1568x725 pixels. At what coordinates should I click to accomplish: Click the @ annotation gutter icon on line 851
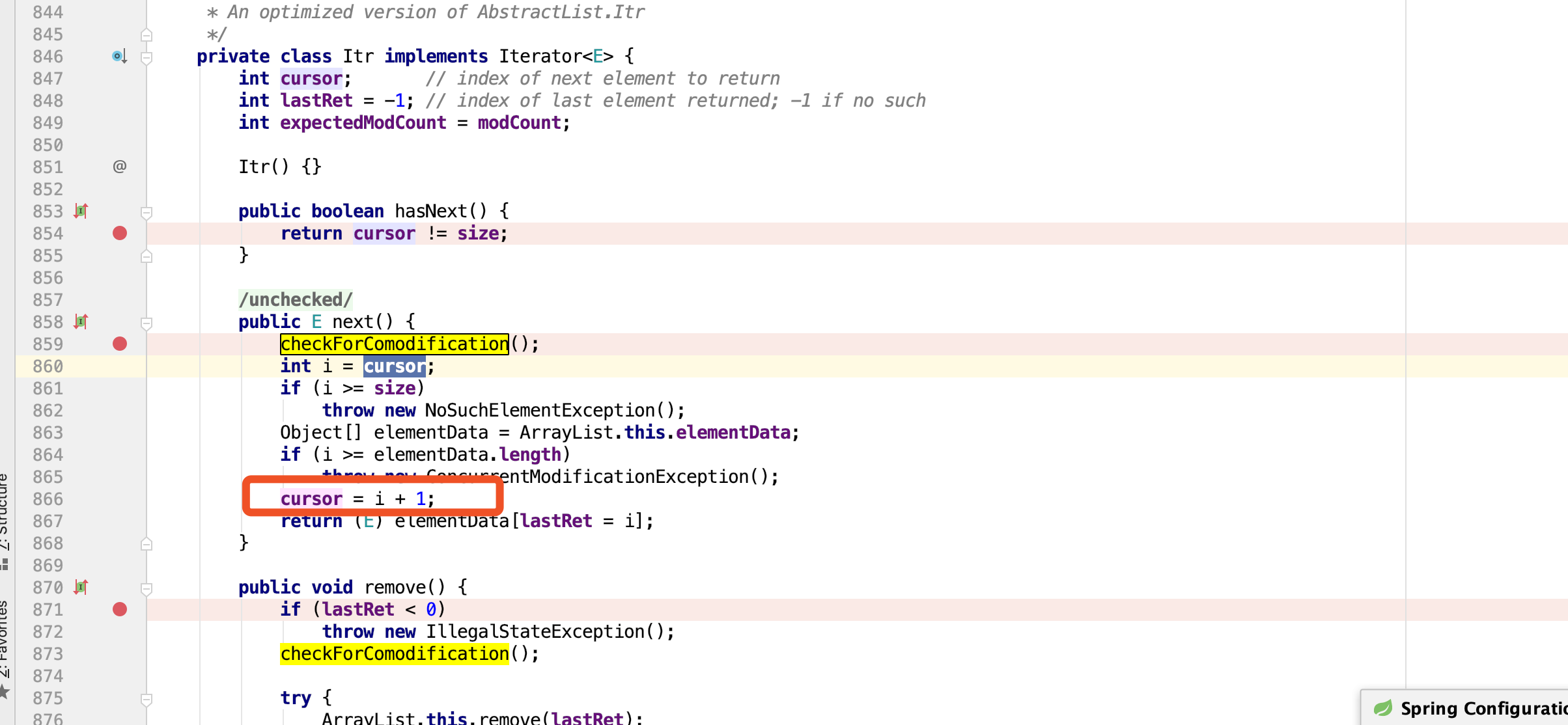coord(120,167)
